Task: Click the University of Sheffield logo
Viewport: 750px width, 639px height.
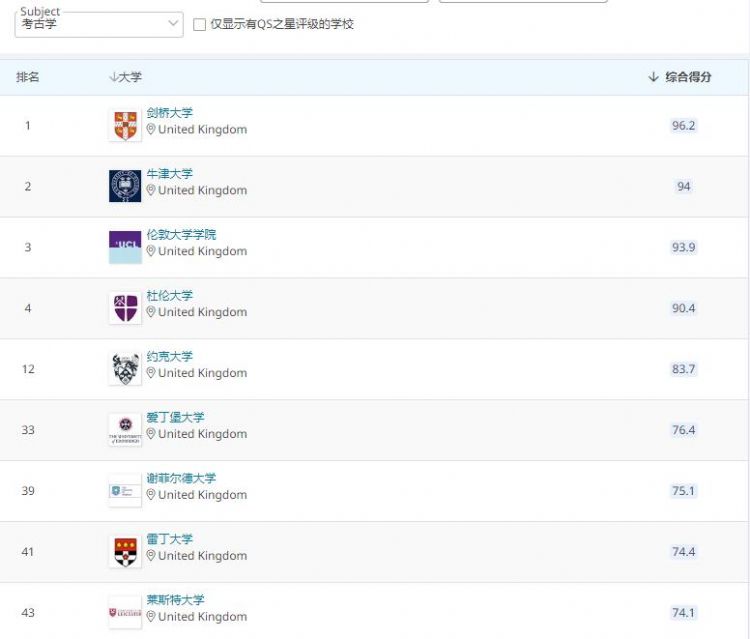Action: click(x=125, y=491)
